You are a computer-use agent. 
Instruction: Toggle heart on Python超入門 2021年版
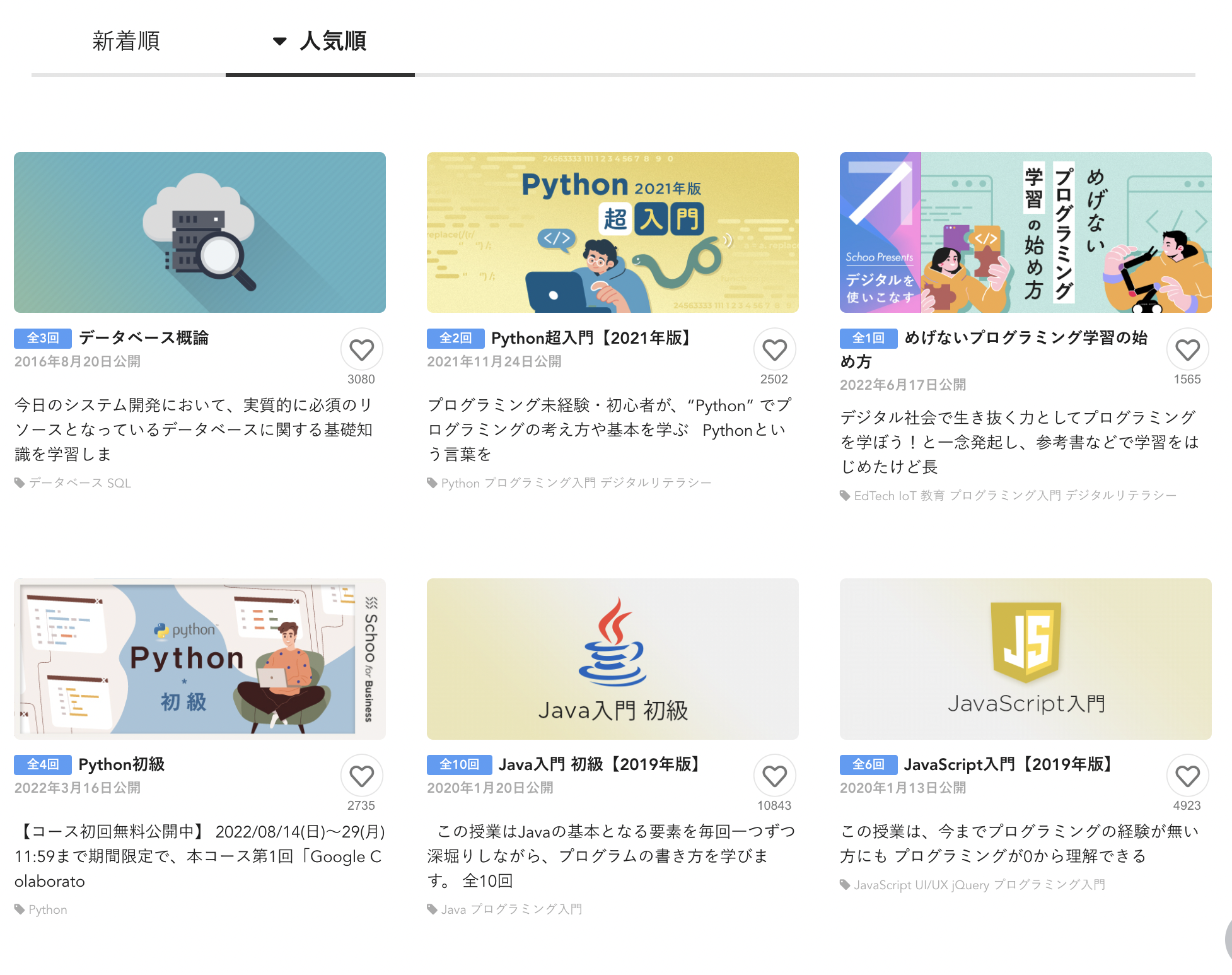[774, 349]
